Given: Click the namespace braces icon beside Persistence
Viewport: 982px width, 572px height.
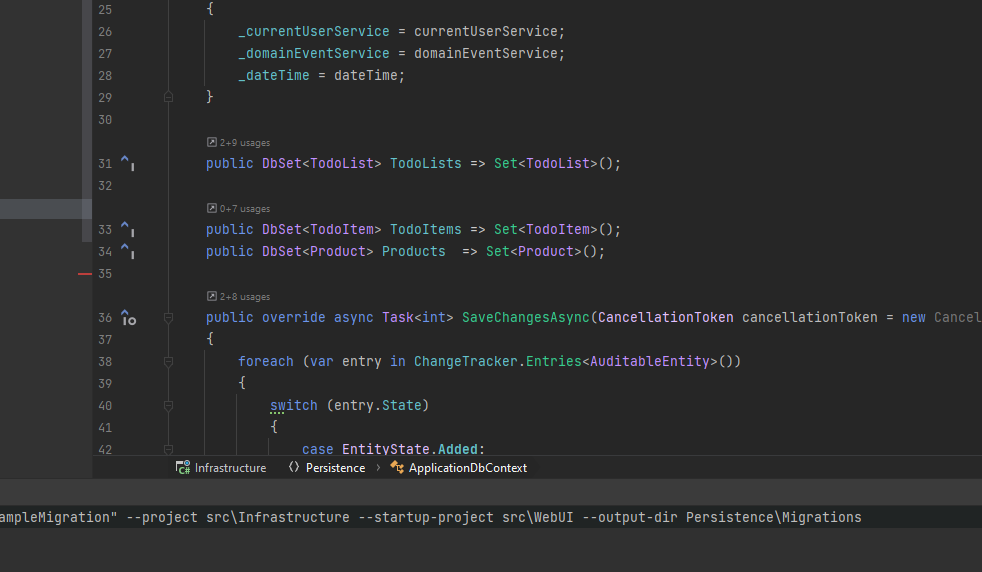Looking at the screenshot, I should pos(294,467).
